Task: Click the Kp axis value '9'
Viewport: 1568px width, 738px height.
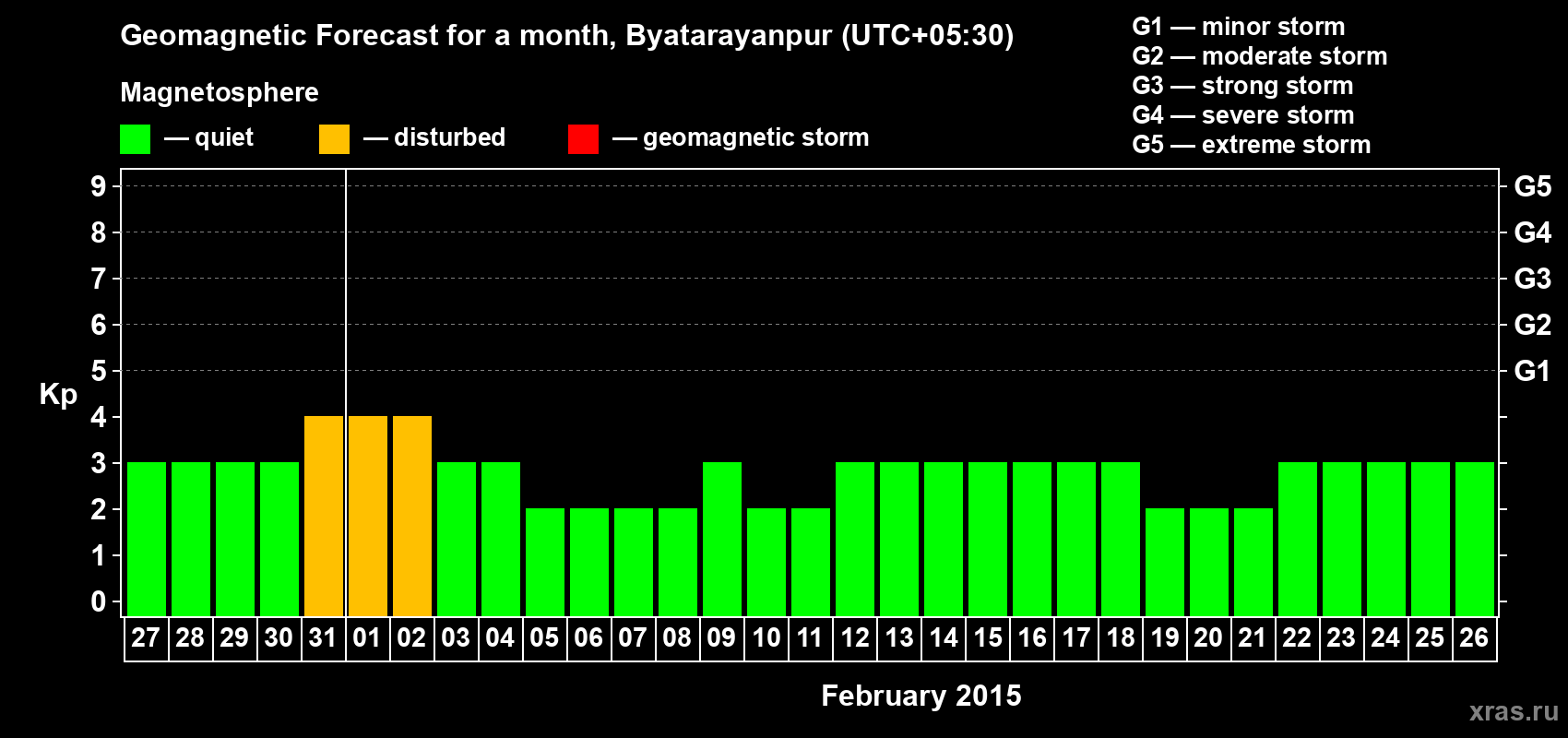Action: pos(99,186)
